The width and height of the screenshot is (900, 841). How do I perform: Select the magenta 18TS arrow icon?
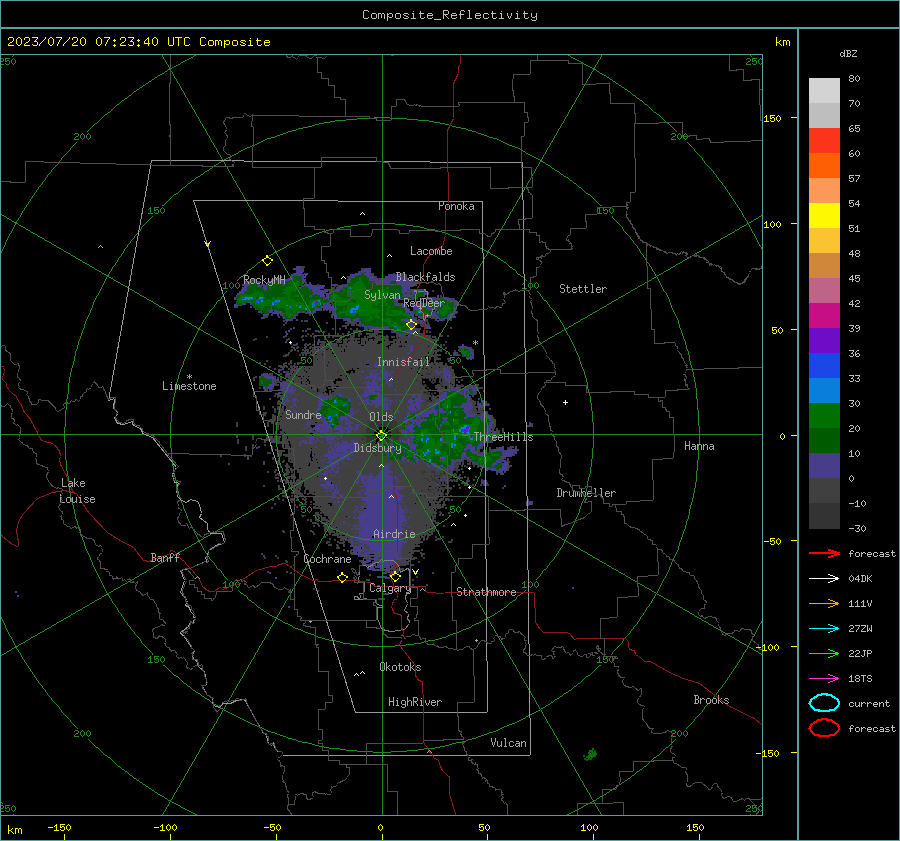(824, 679)
